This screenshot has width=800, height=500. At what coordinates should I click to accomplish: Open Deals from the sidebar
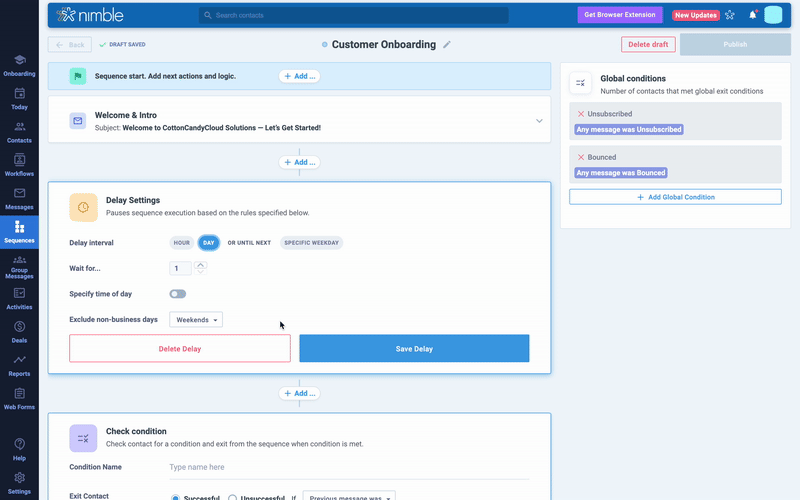click(19, 331)
